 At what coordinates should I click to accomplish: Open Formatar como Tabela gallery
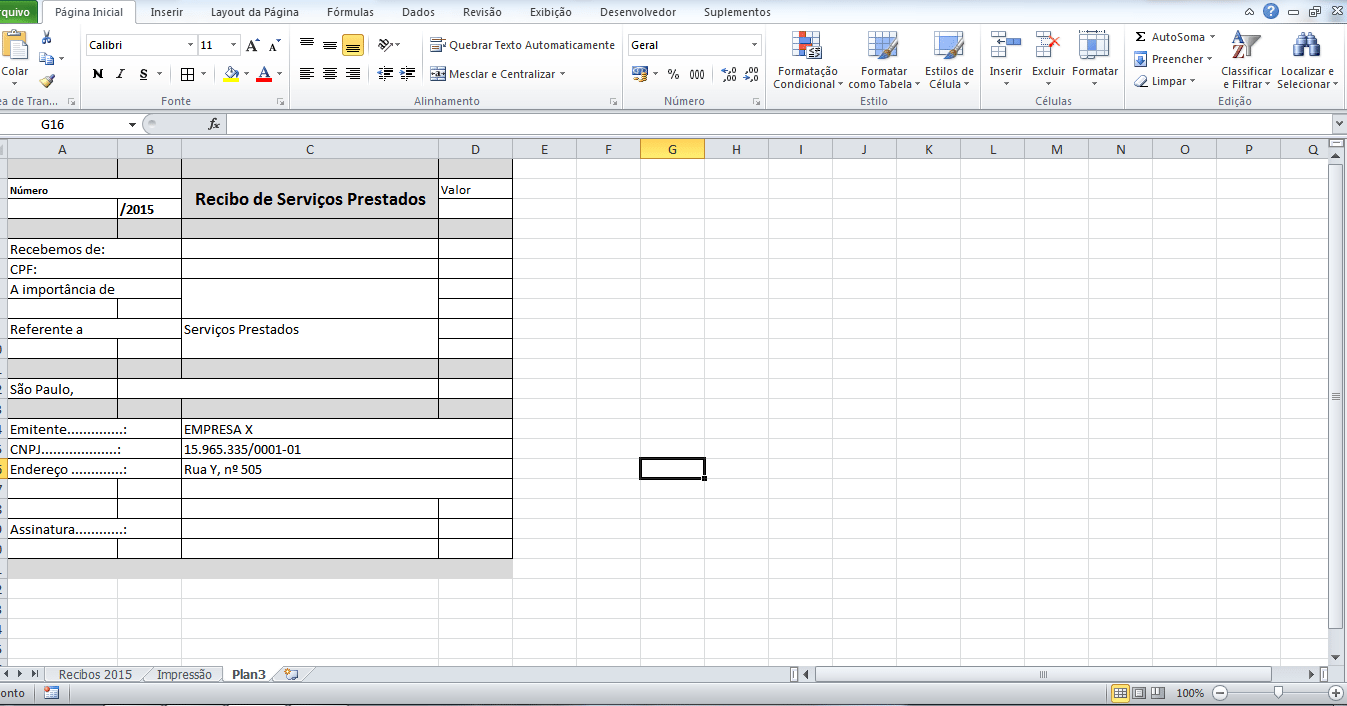[884, 60]
